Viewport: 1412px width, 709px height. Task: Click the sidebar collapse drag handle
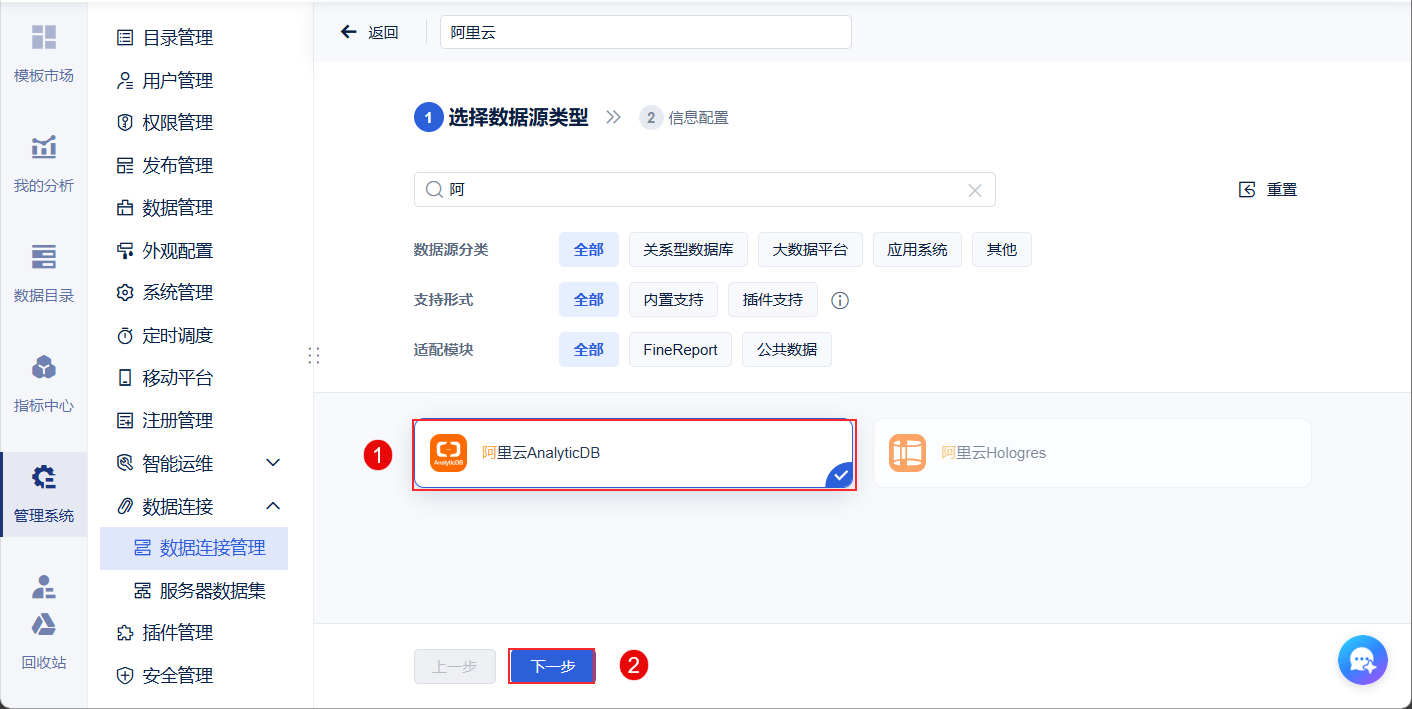[x=314, y=355]
